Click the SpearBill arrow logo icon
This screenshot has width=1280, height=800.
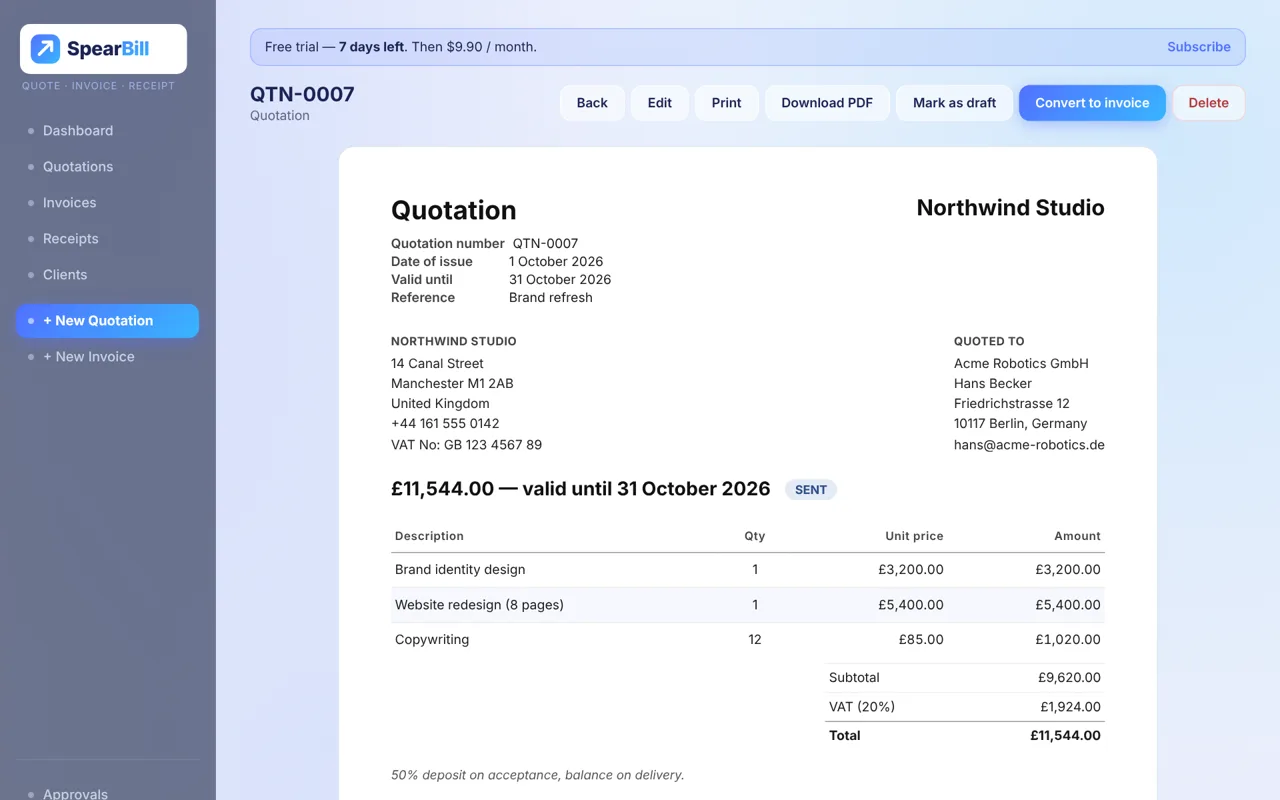[45, 49]
